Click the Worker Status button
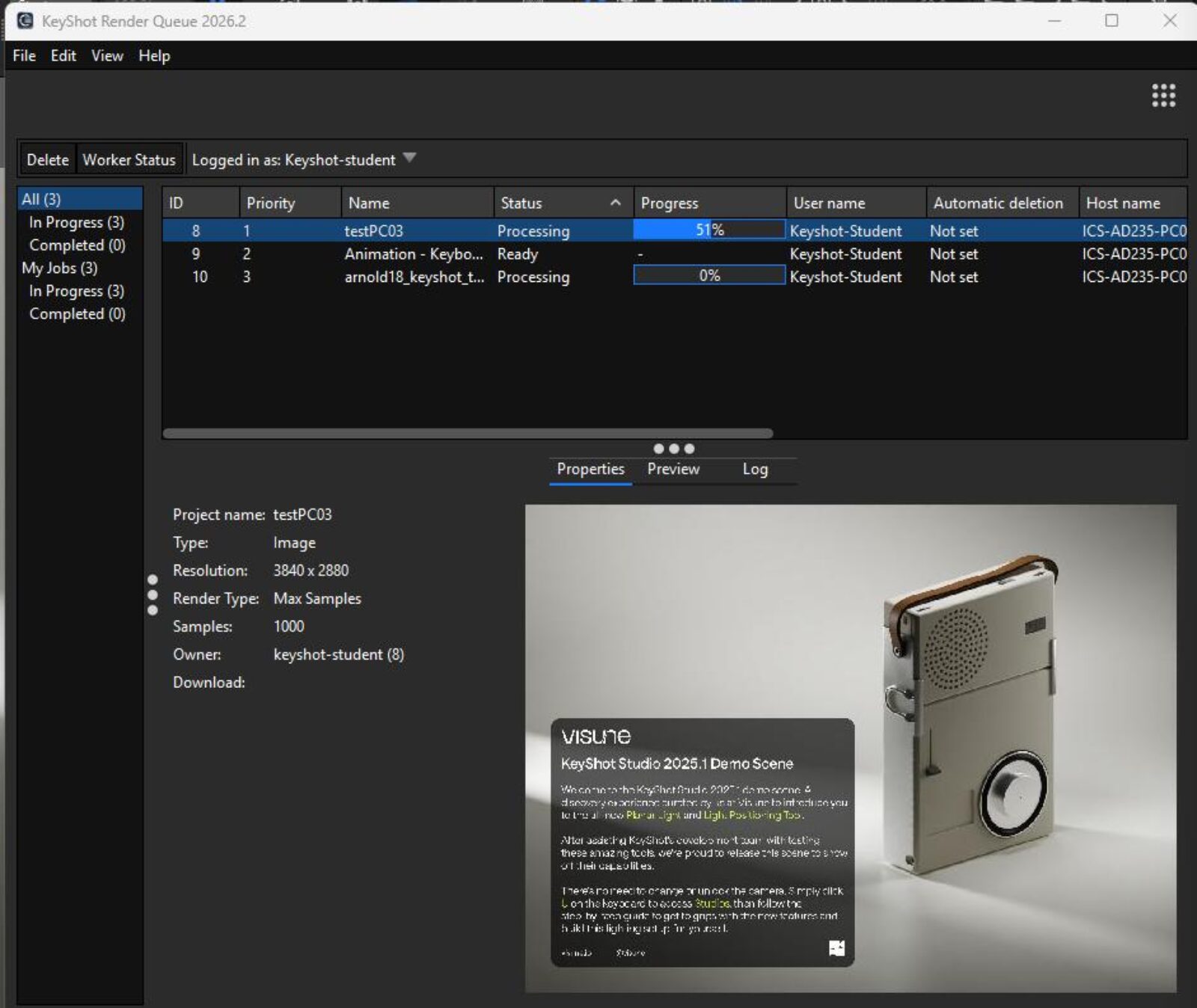Viewport: 1197px width, 1008px height. (x=129, y=159)
